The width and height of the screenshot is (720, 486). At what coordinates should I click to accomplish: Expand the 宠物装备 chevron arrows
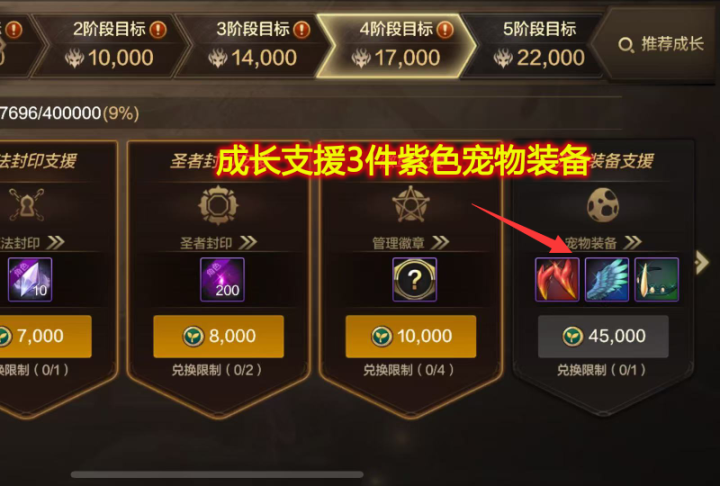click(x=633, y=242)
